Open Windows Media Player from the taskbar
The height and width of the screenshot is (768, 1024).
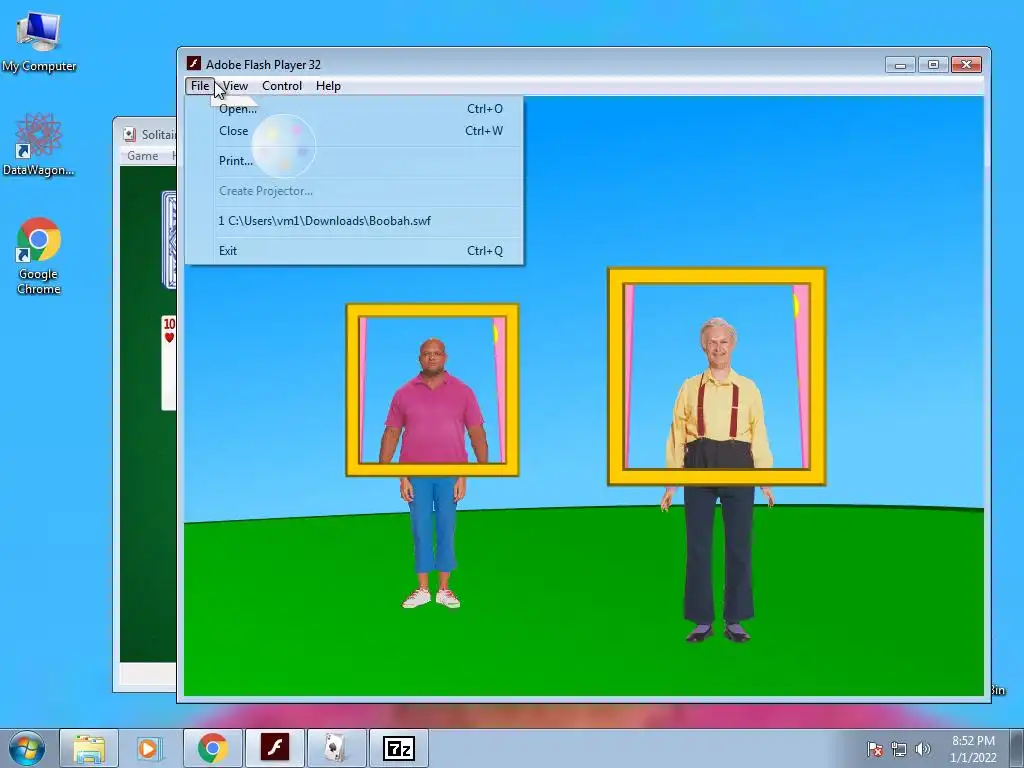(x=150, y=748)
